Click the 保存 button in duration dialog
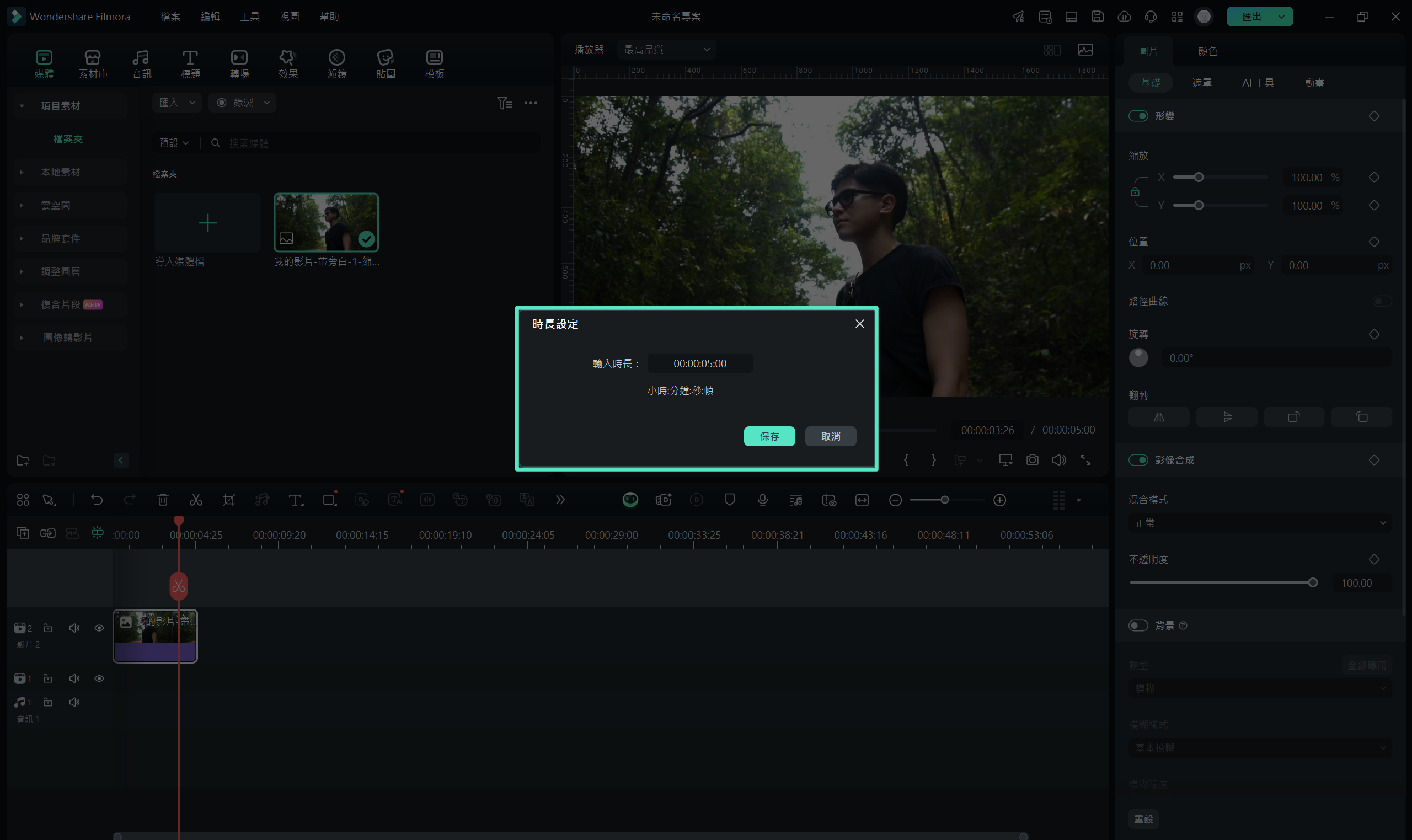Screen dimensions: 1412x840 [769, 435]
